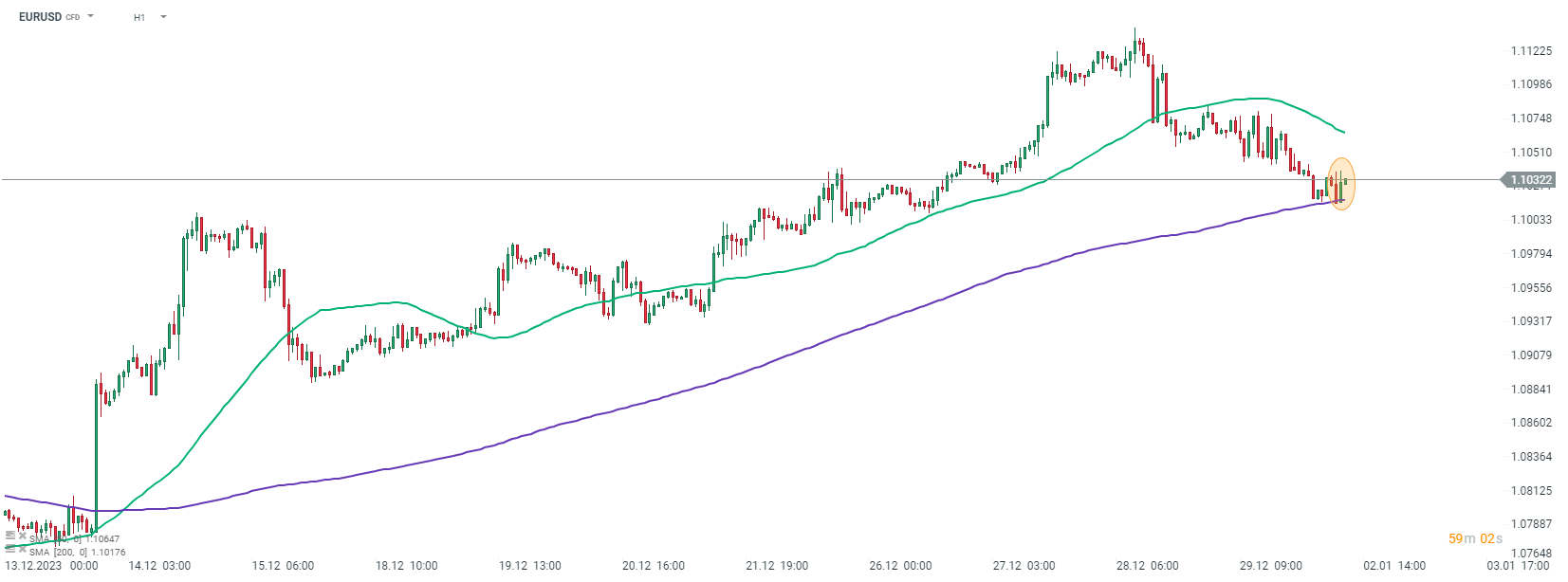Click the orange candle countdown timer
This screenshot has width=1568, height=582.
[1475, 538]
